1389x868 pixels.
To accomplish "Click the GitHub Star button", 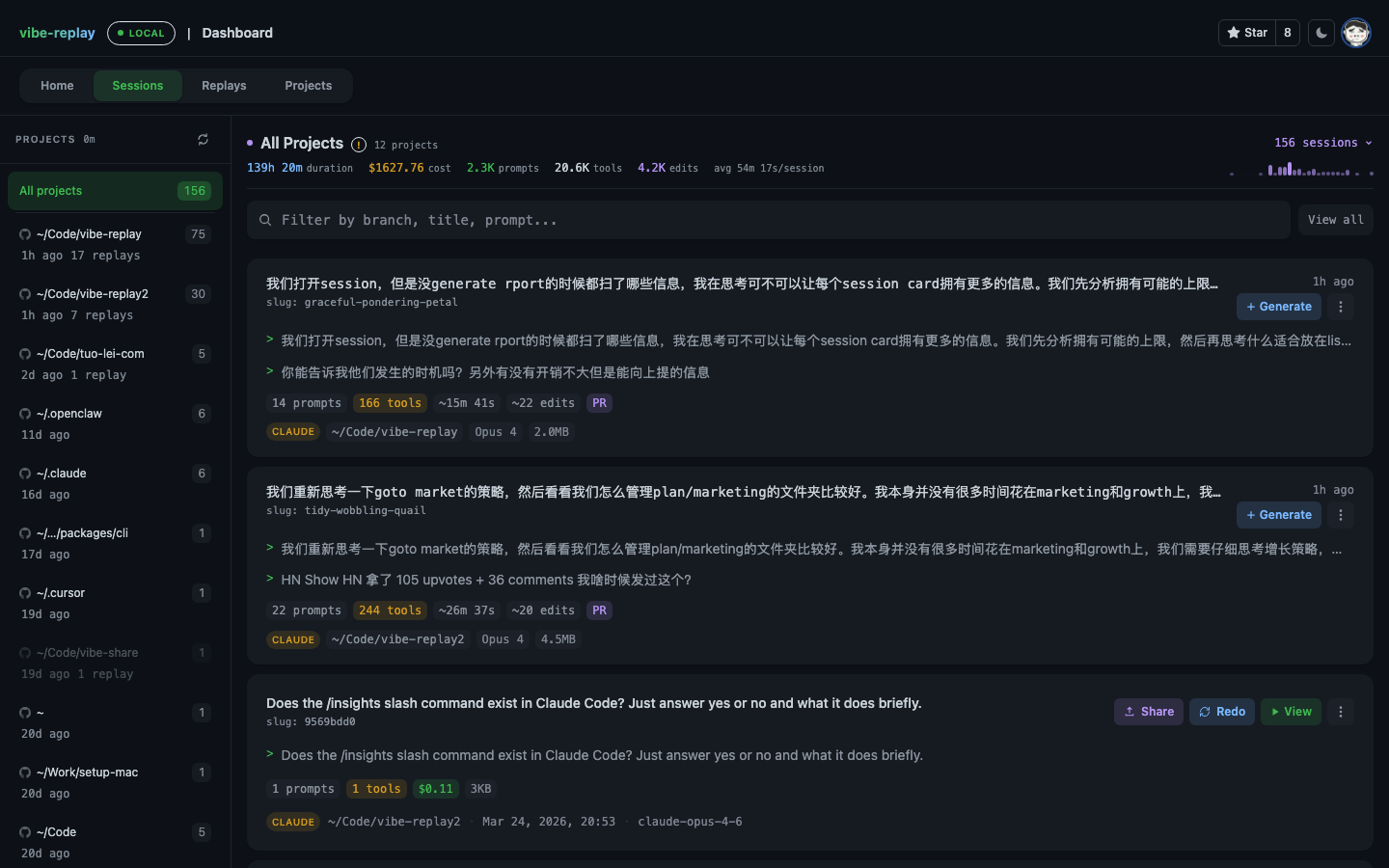I will click(1248, 33).
